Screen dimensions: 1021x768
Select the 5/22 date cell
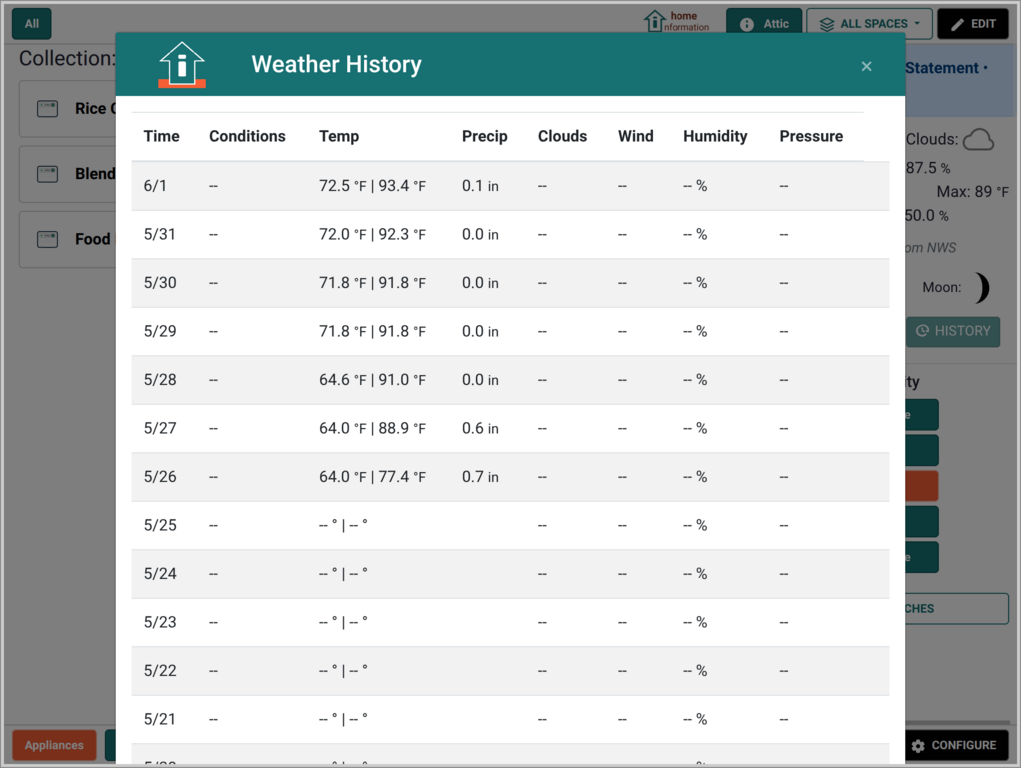coord(160,671)
